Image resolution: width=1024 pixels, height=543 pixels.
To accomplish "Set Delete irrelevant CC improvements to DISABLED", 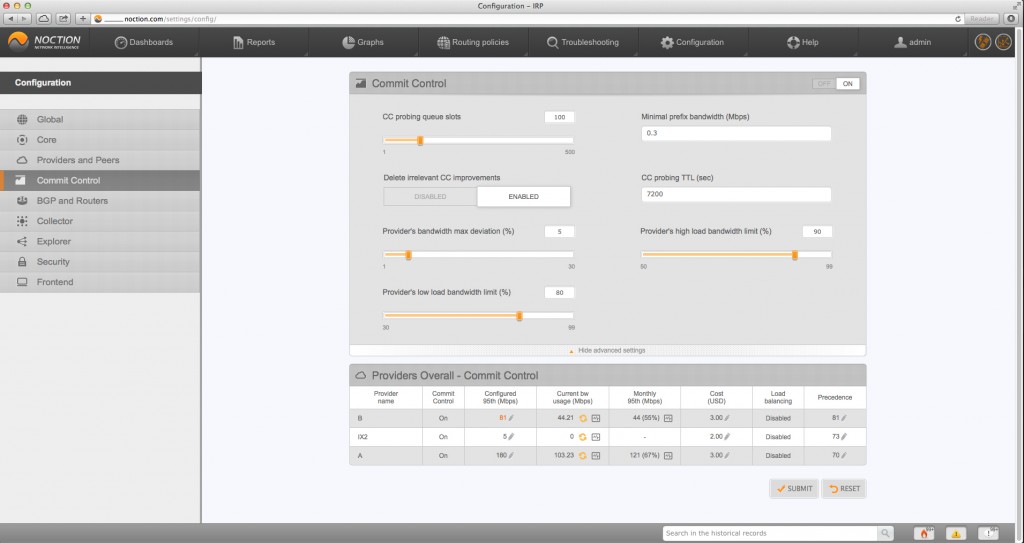I will [430, 197].
